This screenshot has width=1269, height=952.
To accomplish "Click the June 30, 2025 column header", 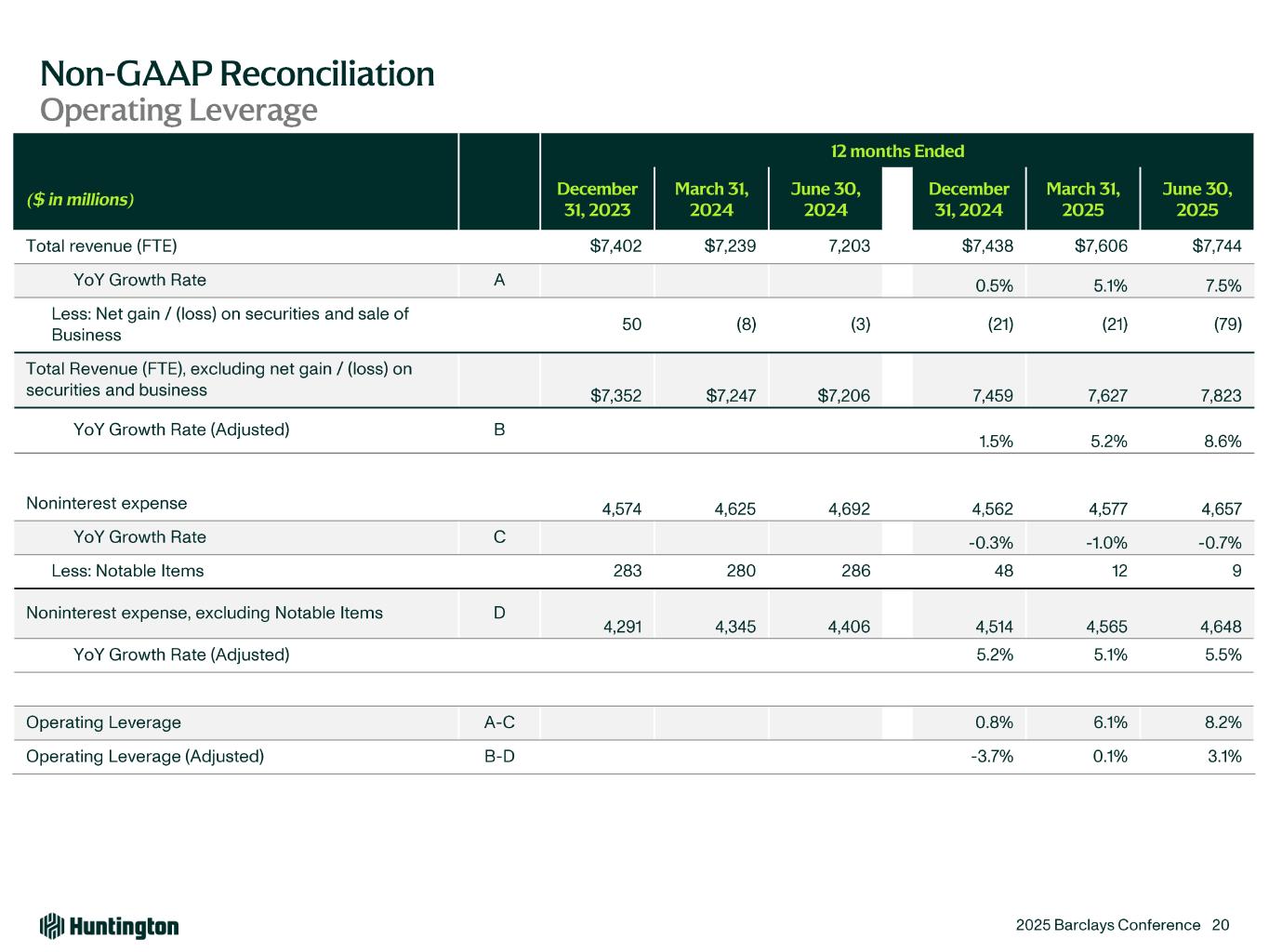I will (x=1196, y=199).
